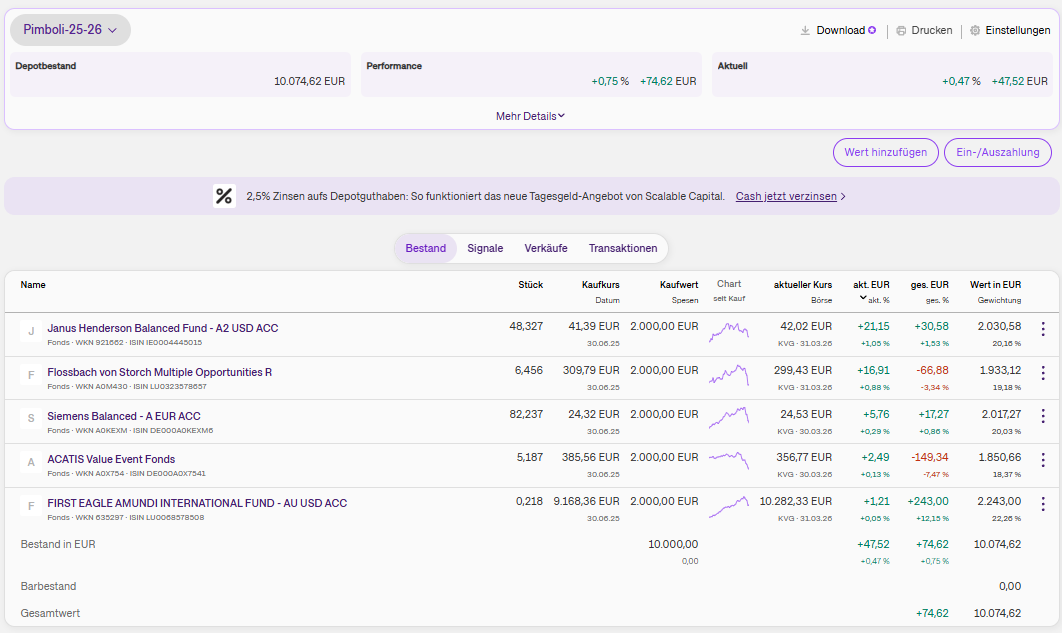This screenshot has width=1062, height=633.
Task: Open three-dot menu for Flossbach von Storch
Action: (1043, 373)
